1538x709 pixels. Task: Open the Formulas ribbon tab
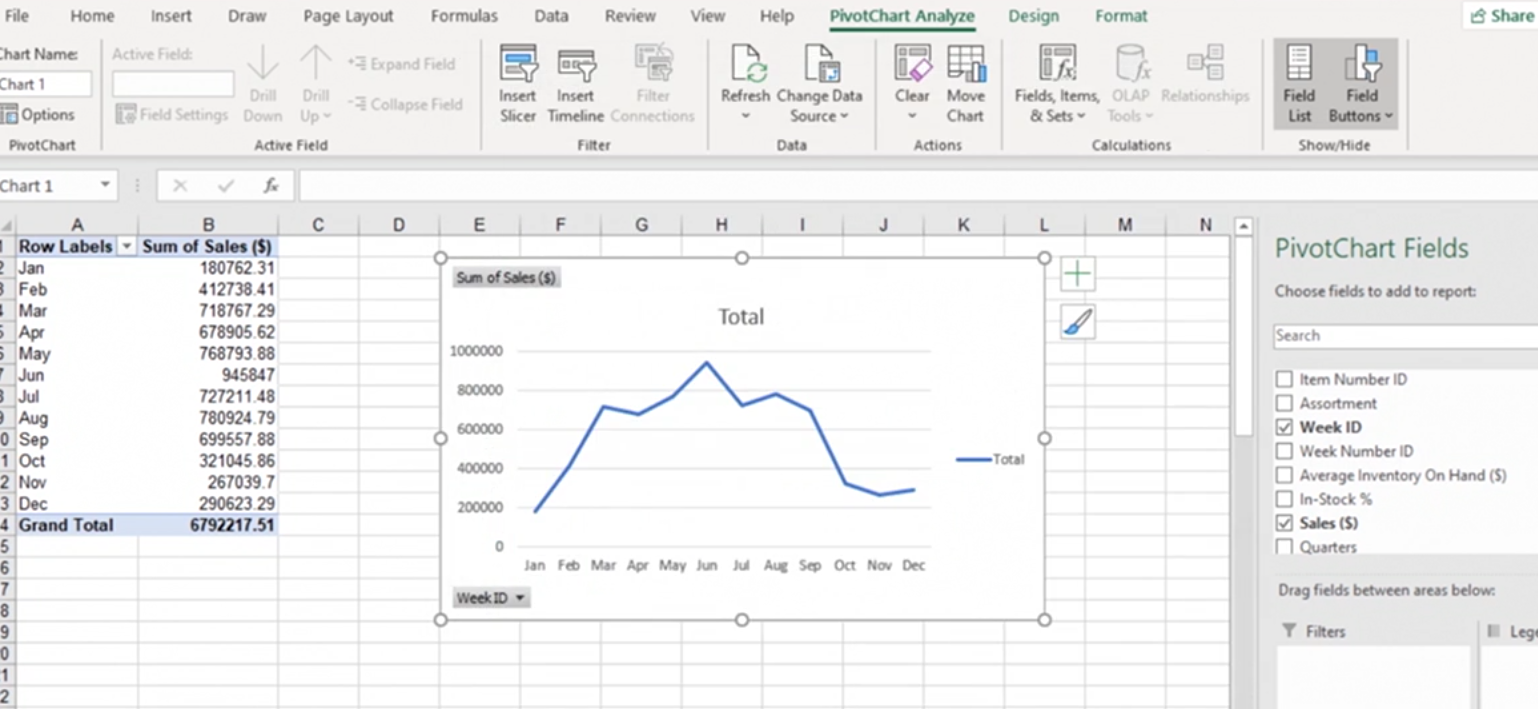464,16
